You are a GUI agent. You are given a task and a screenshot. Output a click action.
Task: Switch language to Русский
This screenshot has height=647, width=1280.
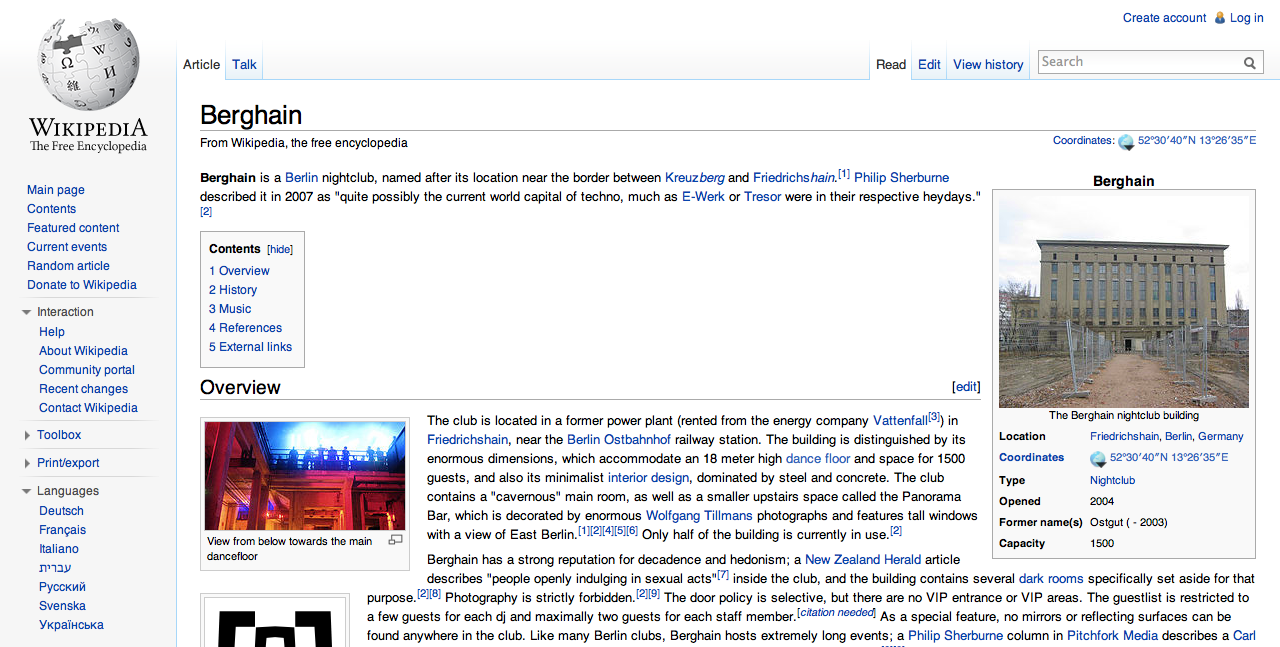[62, 587]
